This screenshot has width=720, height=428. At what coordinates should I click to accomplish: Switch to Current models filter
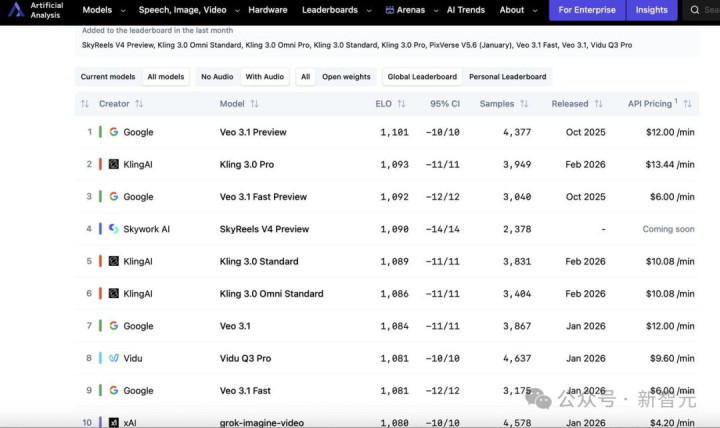pyautogui.click(x=108, y=77)
